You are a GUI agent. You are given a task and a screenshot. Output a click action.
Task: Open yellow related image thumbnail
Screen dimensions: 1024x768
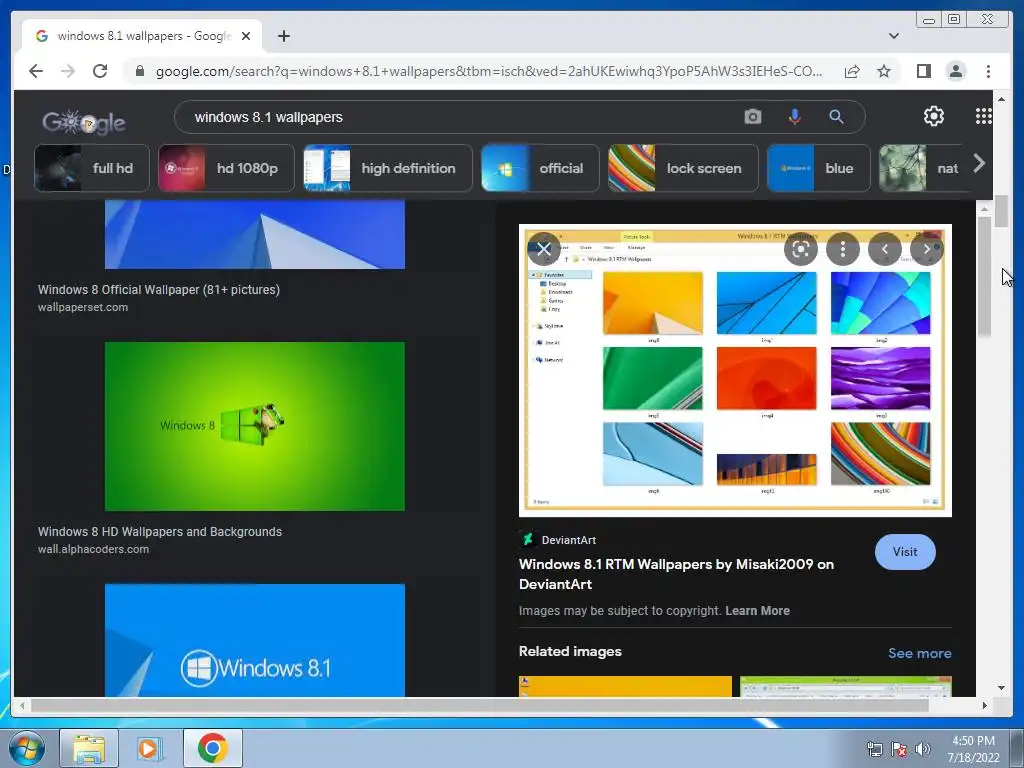click(625, 686)
